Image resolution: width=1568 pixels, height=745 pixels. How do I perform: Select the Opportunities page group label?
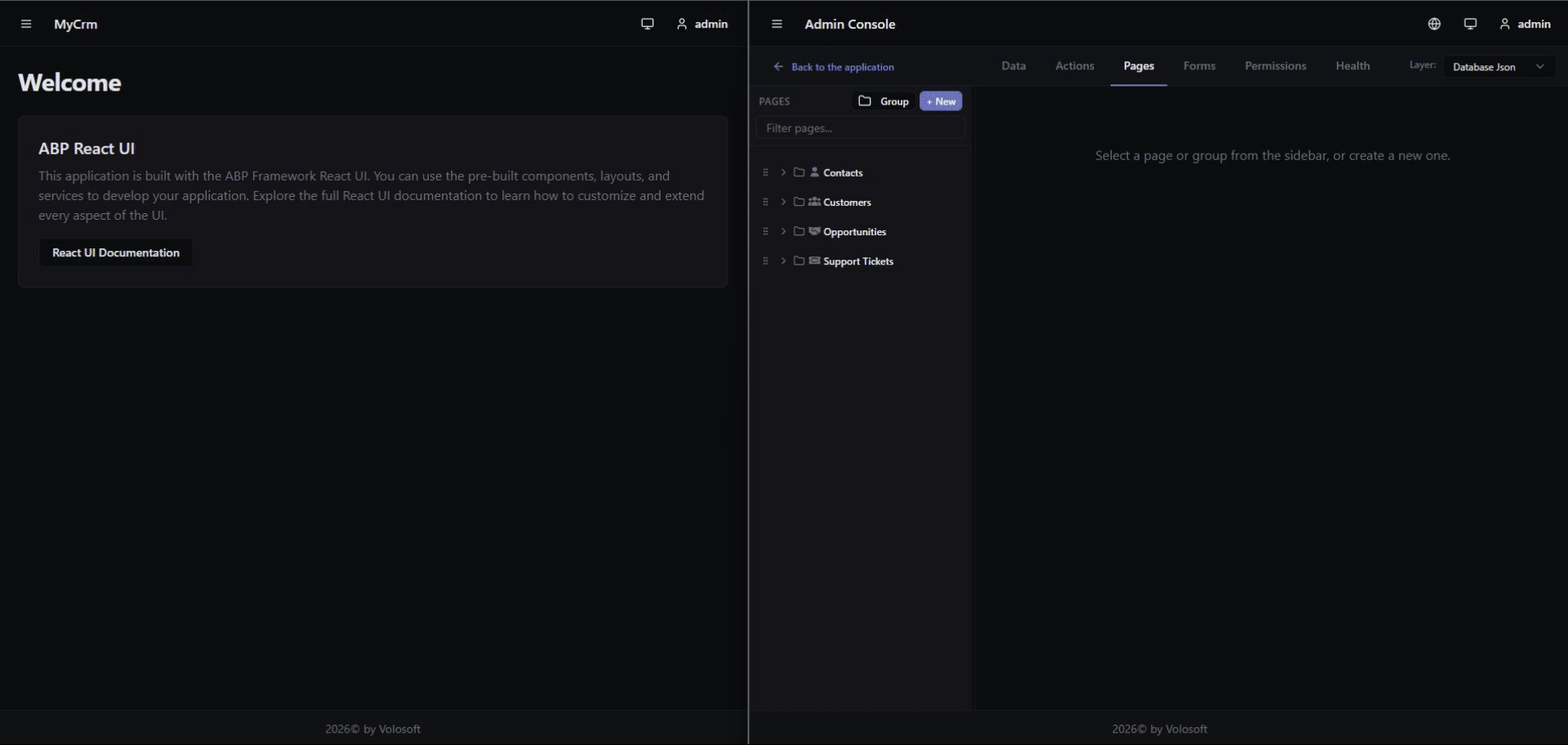854,231
